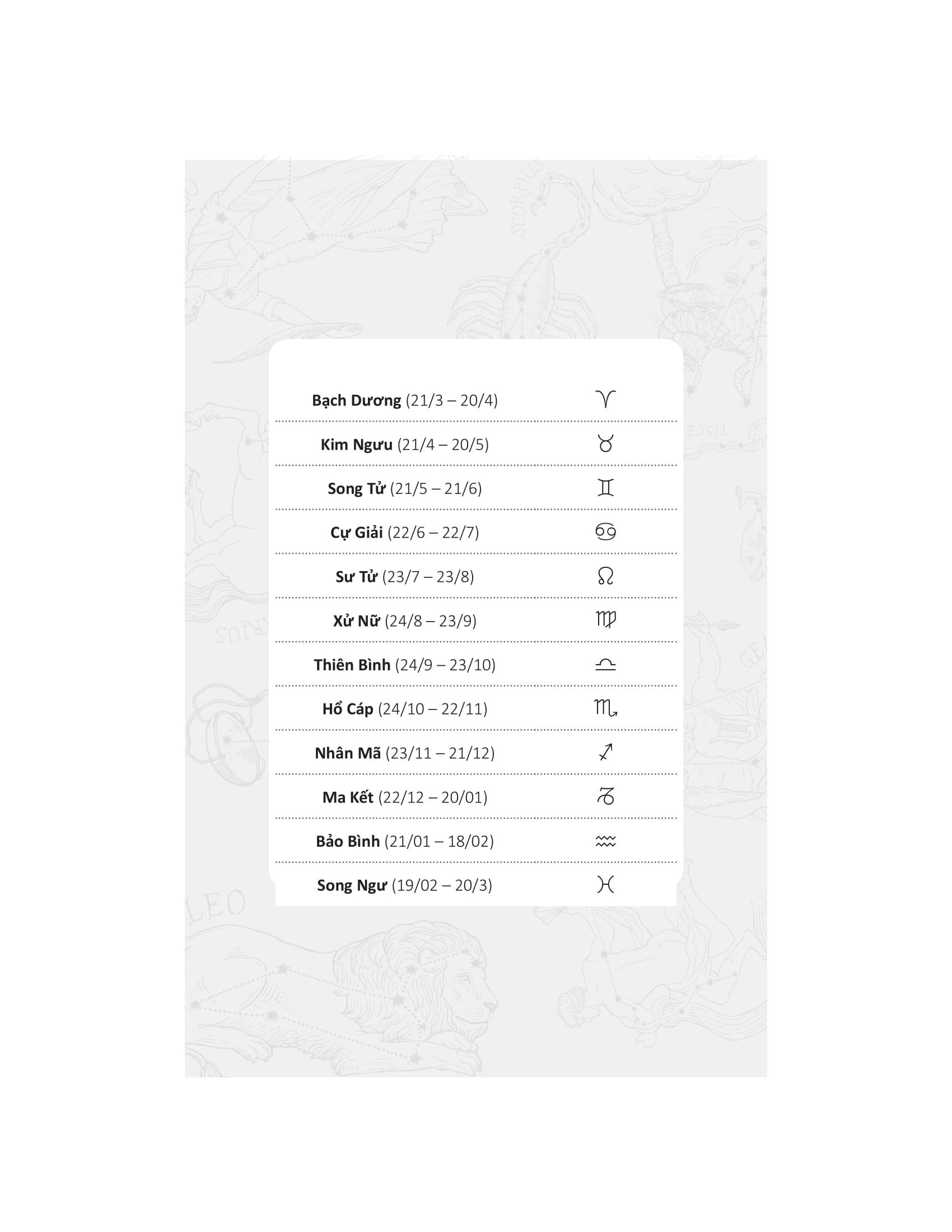Click the Capricorn symbol beside Ma Kết
952x1232 pixels.
tap(605, 796)
